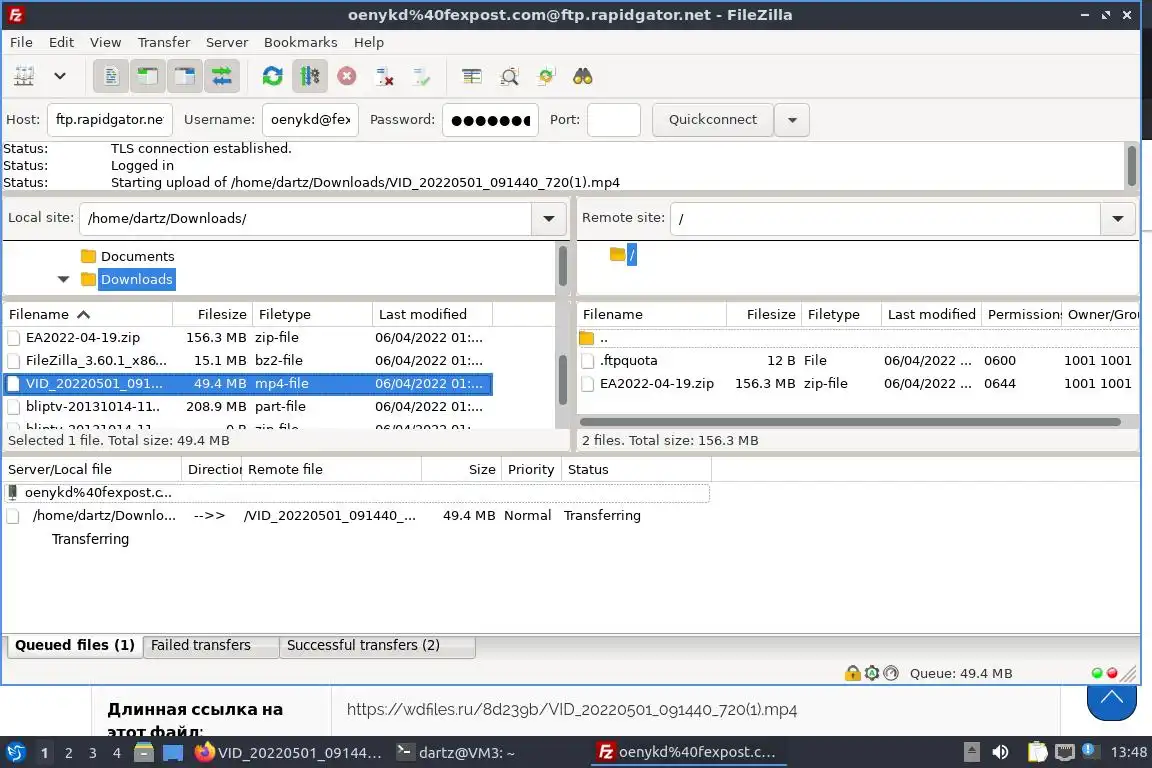1152x768 pixels.
Task: Select local file FileZilla_3.60.1_x86
Action: pos(248,361)
